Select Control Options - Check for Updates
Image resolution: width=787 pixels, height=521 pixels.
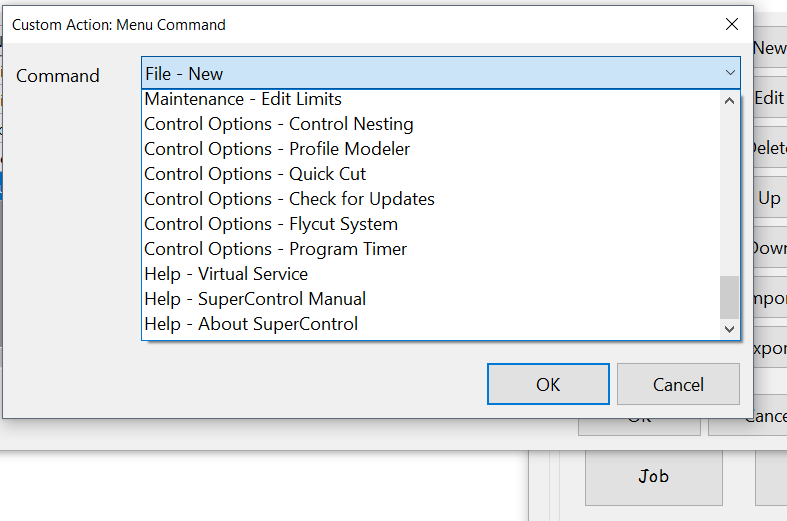tap(431, 199)
